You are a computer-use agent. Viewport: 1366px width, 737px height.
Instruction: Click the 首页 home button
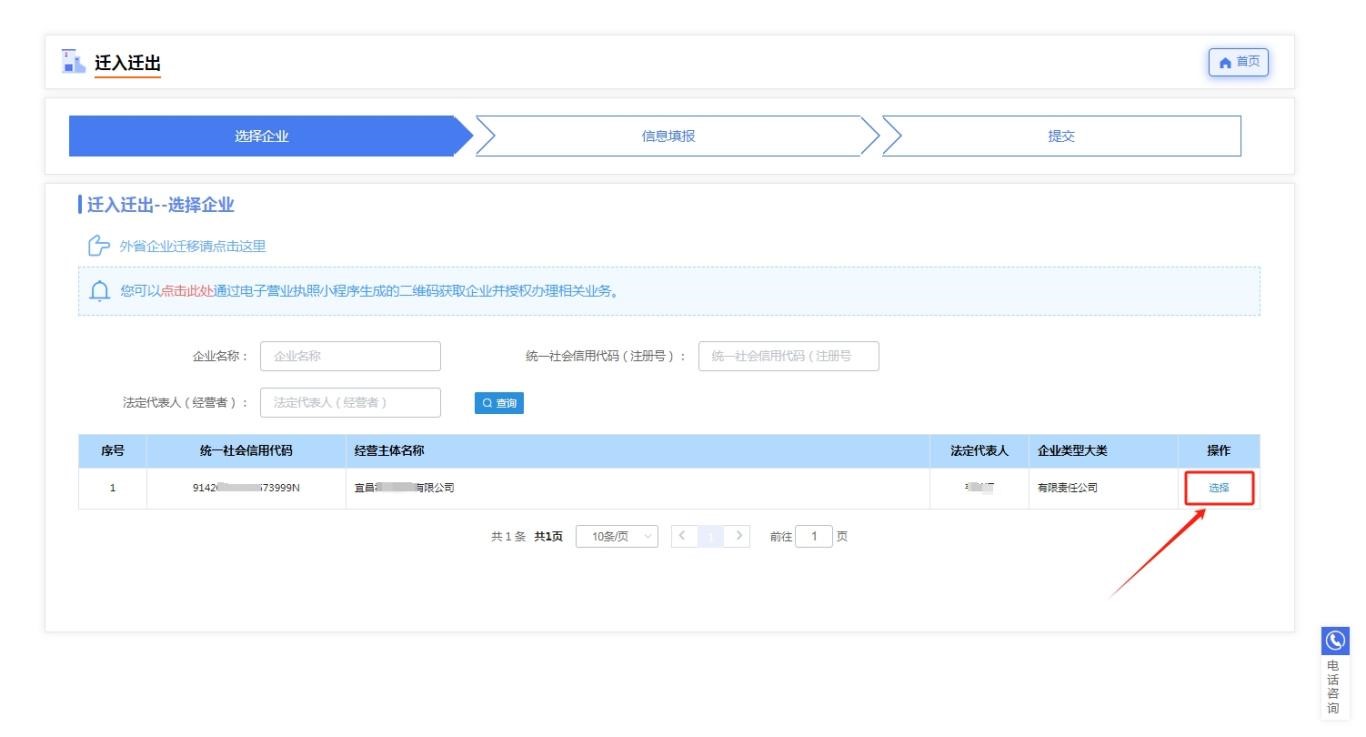(1238, 63)
